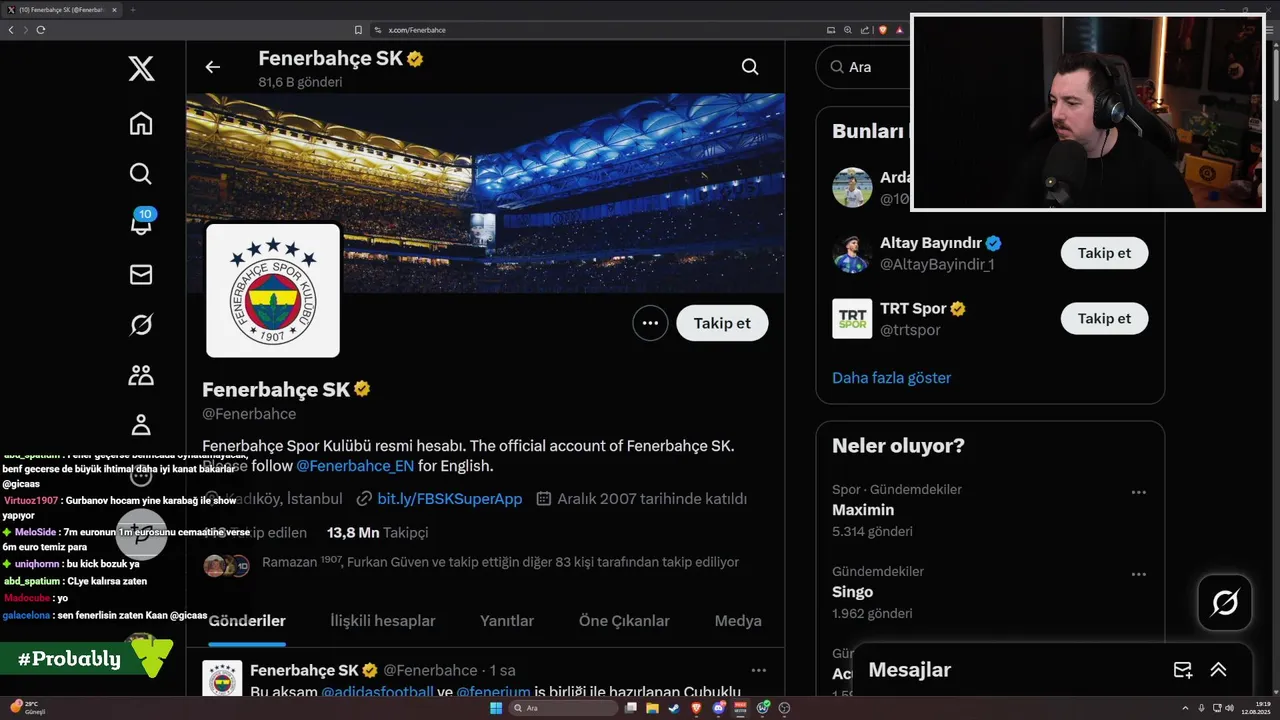Open the TRT Spor suggested name
The height and width of the screenshot is (720, 1280).
tap(913, 308)
